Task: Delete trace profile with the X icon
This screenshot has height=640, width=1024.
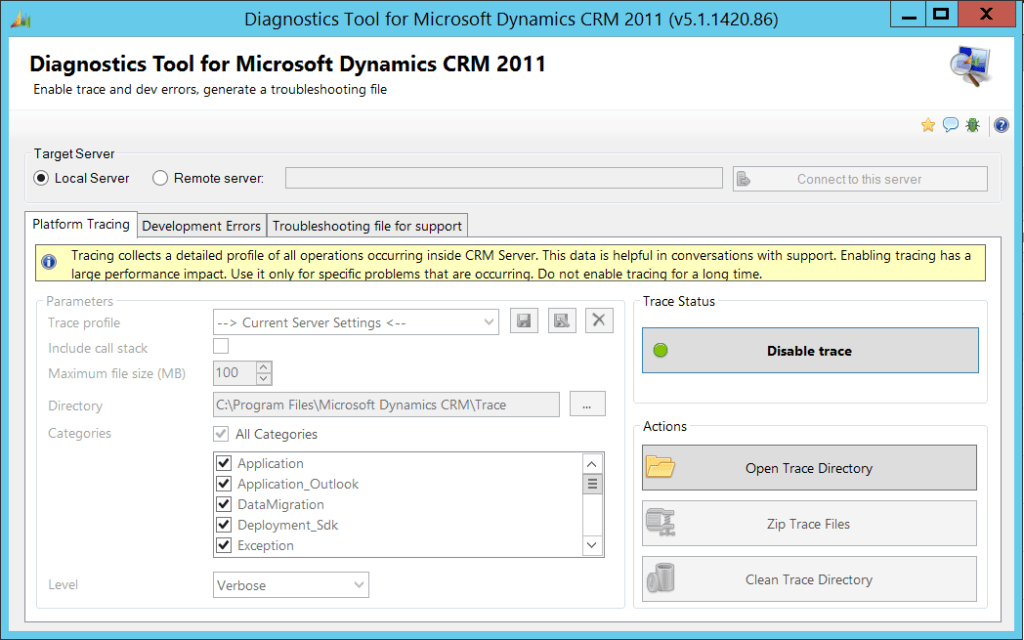Action: coord(599,321)
